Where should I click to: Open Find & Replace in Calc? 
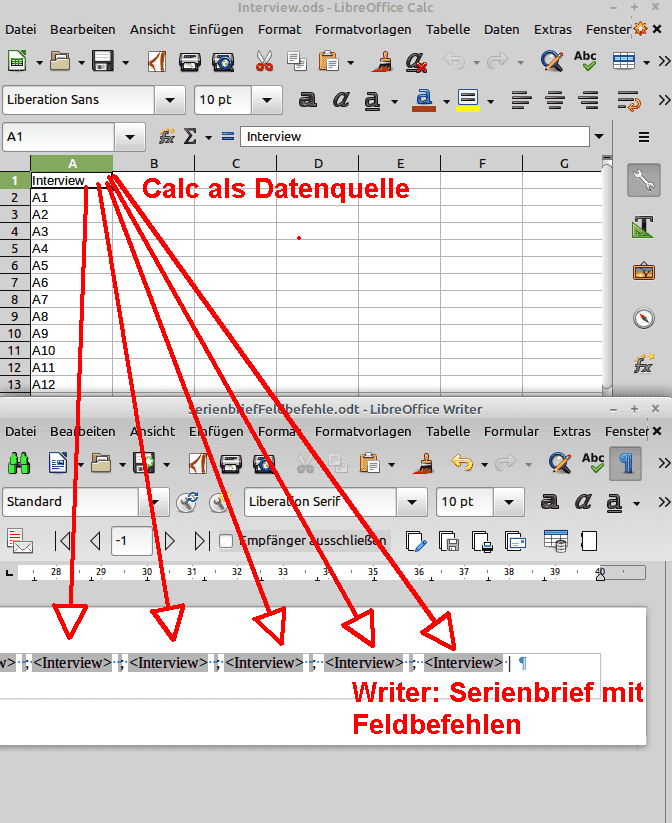(552, 61)
